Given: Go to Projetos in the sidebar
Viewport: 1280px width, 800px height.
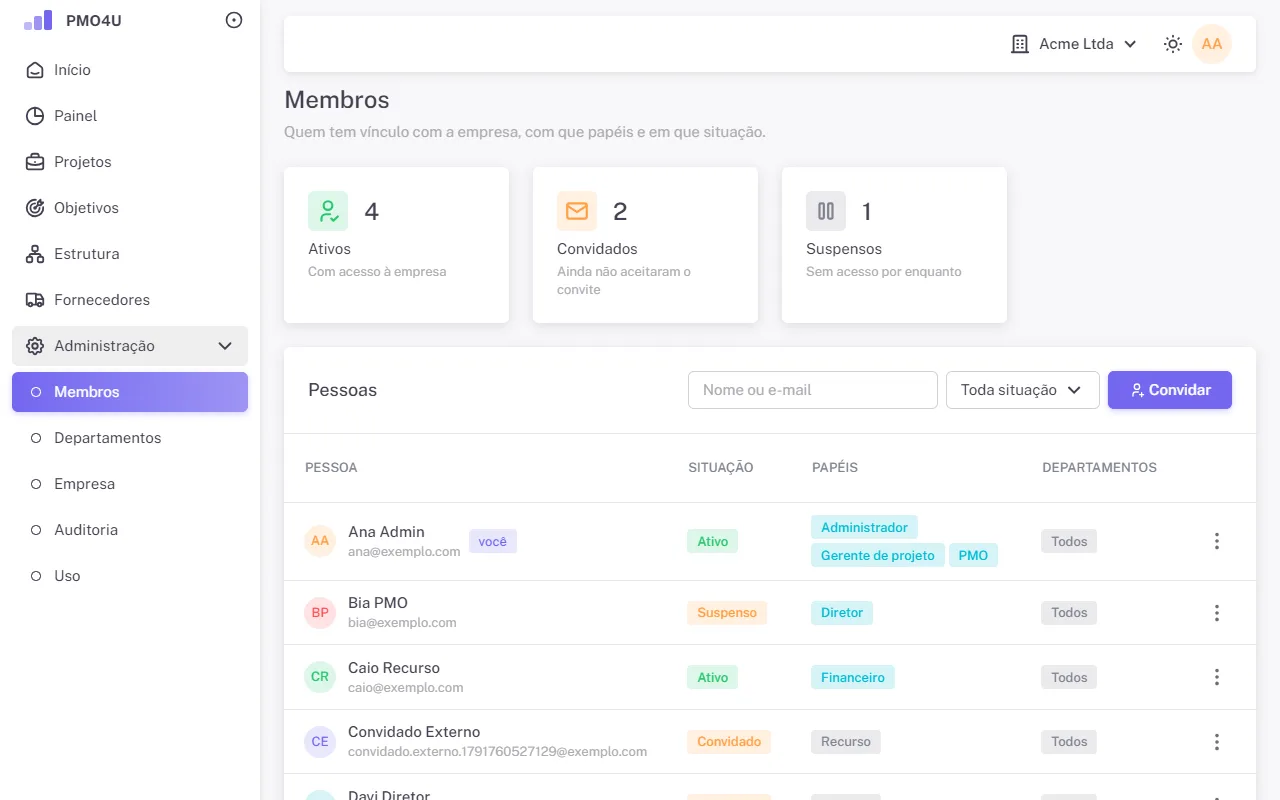Looking at the screenshot, I should (130, 162).
